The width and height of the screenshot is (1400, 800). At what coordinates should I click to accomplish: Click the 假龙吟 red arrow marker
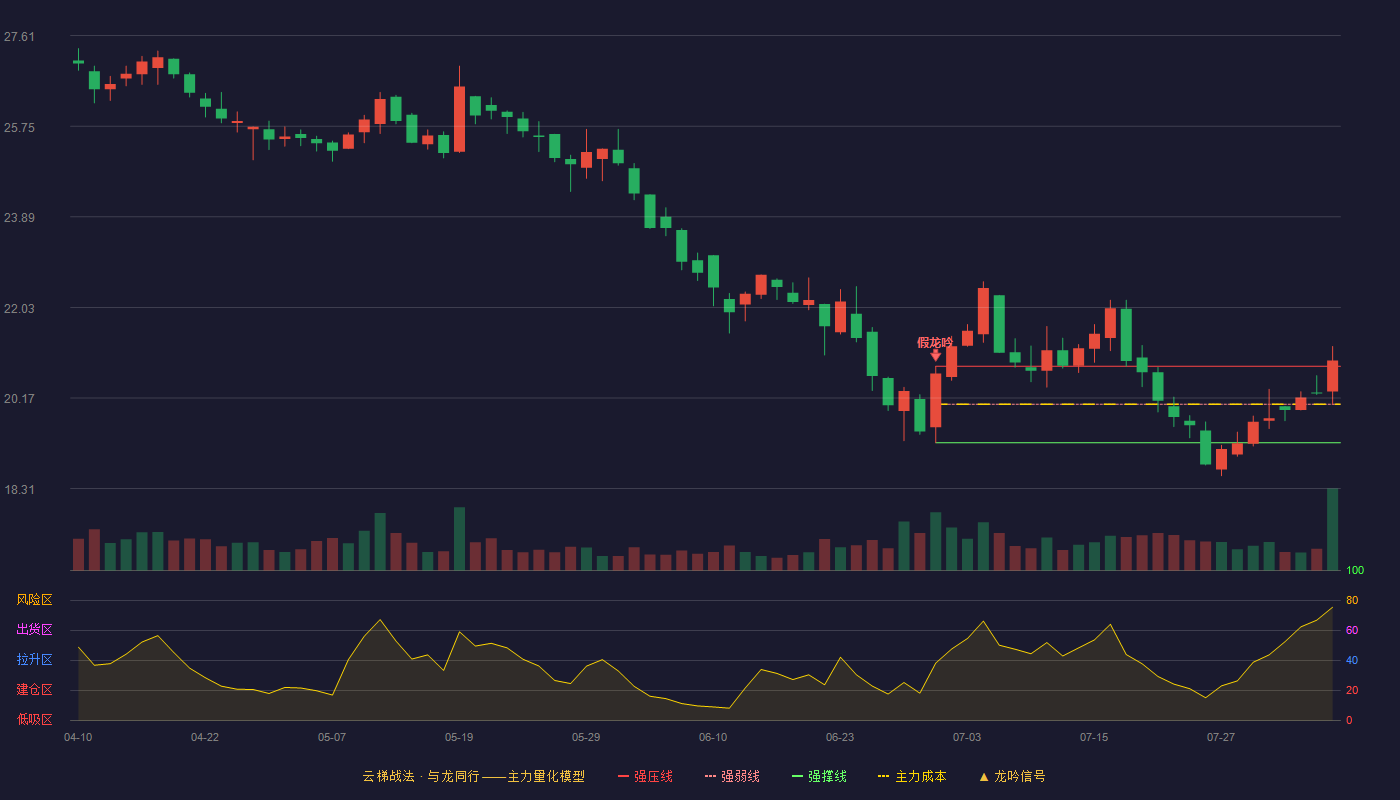click(935, 355)
